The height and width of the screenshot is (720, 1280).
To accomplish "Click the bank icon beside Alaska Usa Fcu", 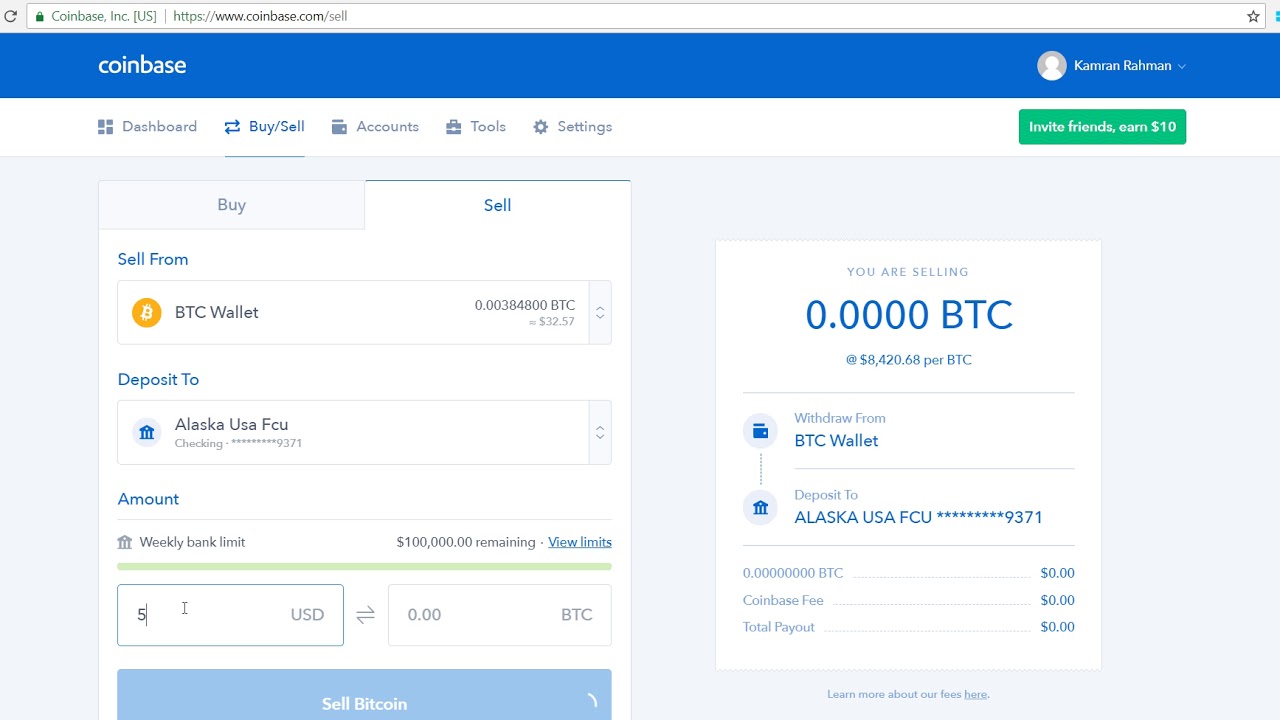I will (147, 432).
